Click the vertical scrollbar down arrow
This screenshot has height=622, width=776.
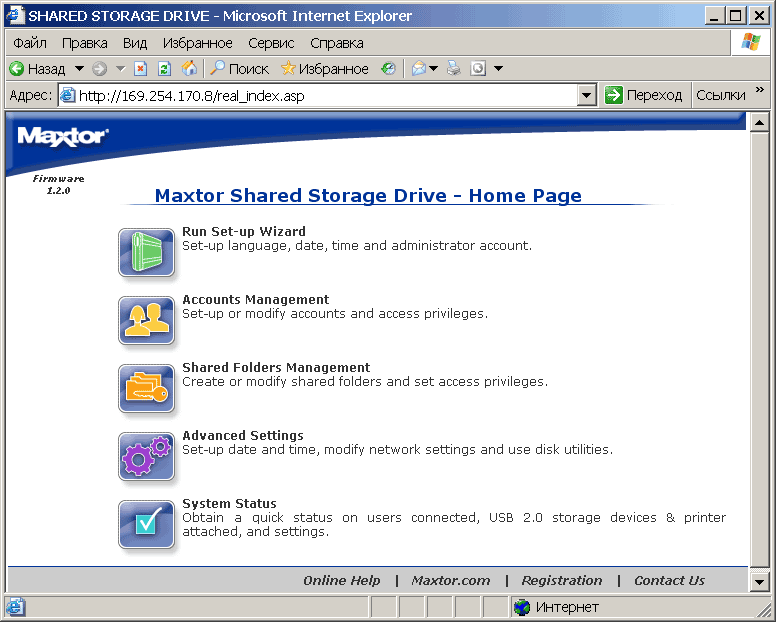click(759, 582)
